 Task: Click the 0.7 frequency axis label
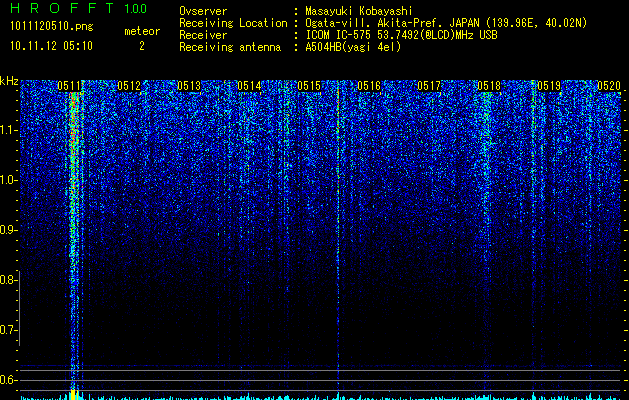(7, 330)
